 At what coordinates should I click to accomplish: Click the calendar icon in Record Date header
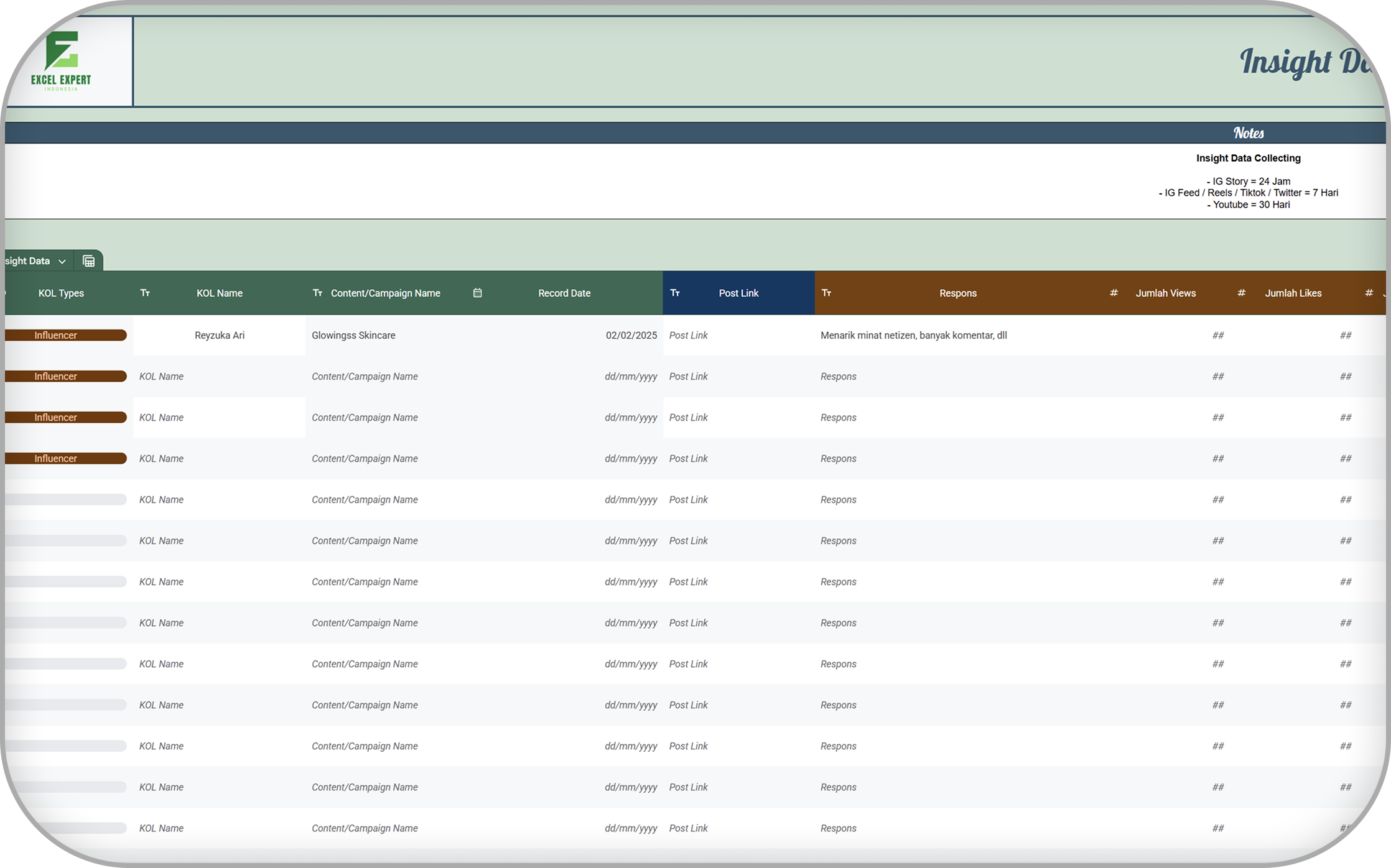[x=477, y=293]
